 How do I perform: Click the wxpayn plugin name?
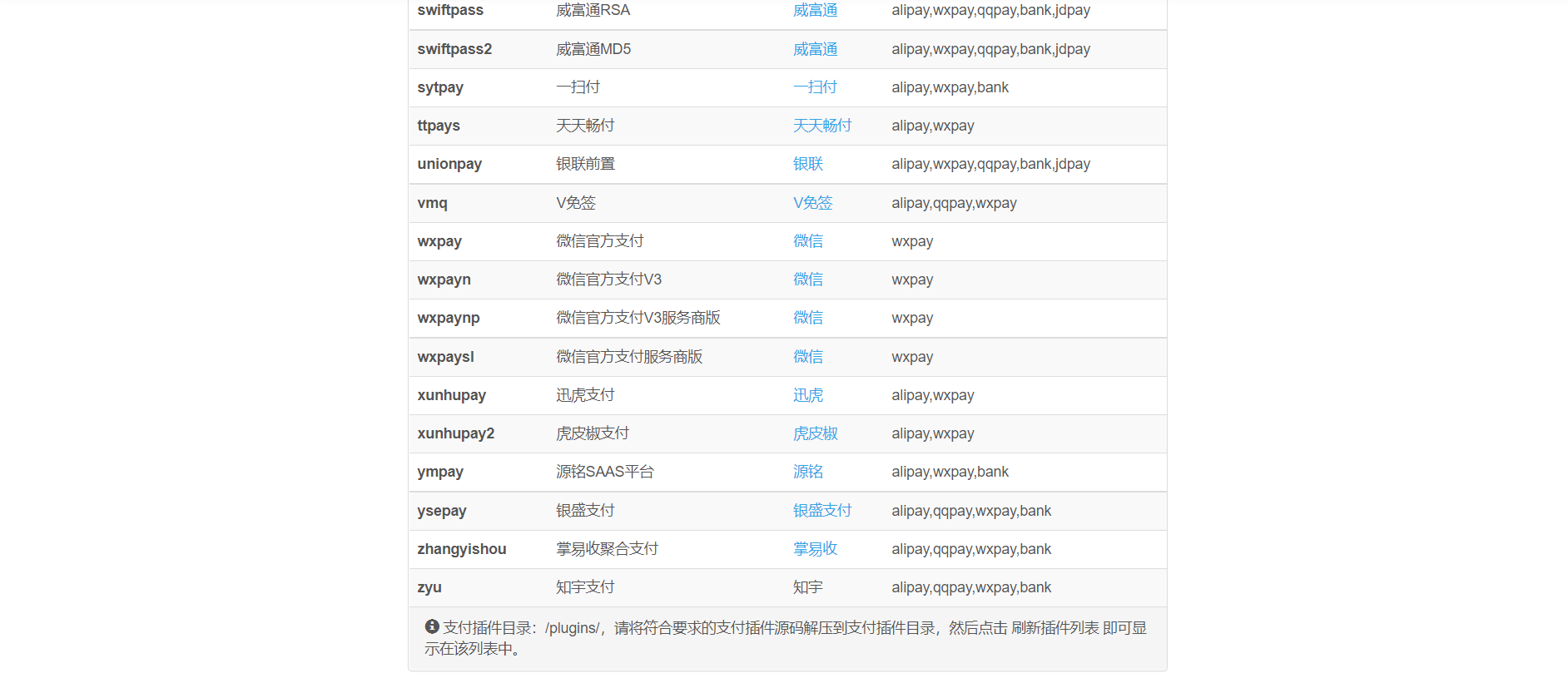[444, 280]
